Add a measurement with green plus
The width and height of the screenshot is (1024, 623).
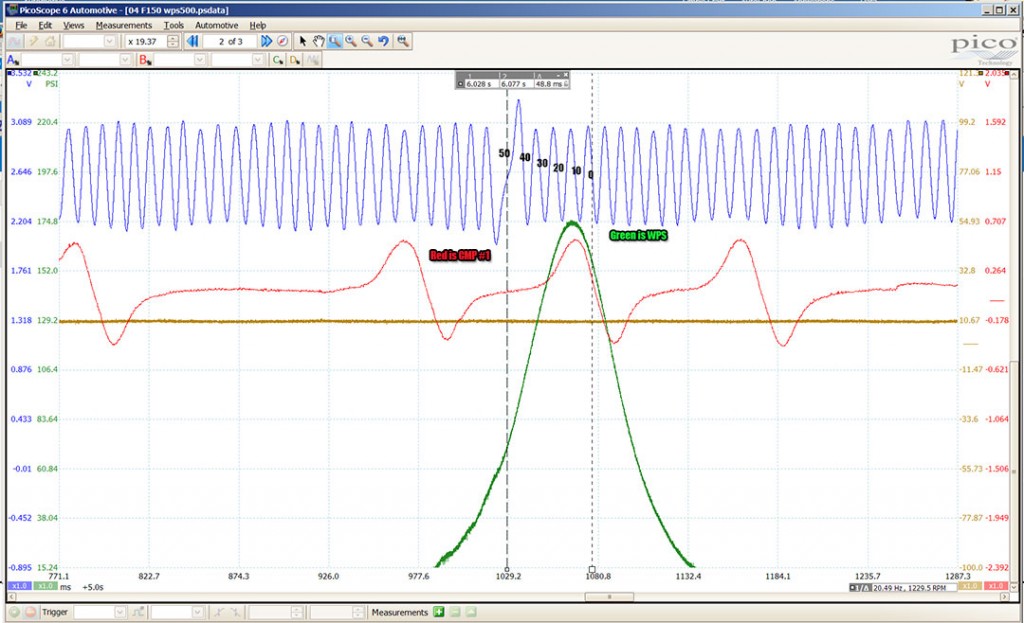click(x=439, y=613)
